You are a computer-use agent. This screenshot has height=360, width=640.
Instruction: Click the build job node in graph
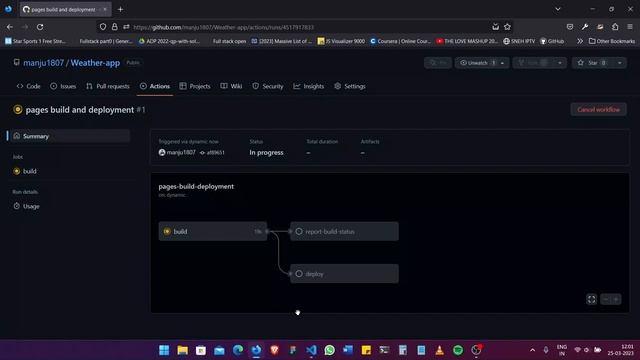pyautogui.click(x=213, y=231)
